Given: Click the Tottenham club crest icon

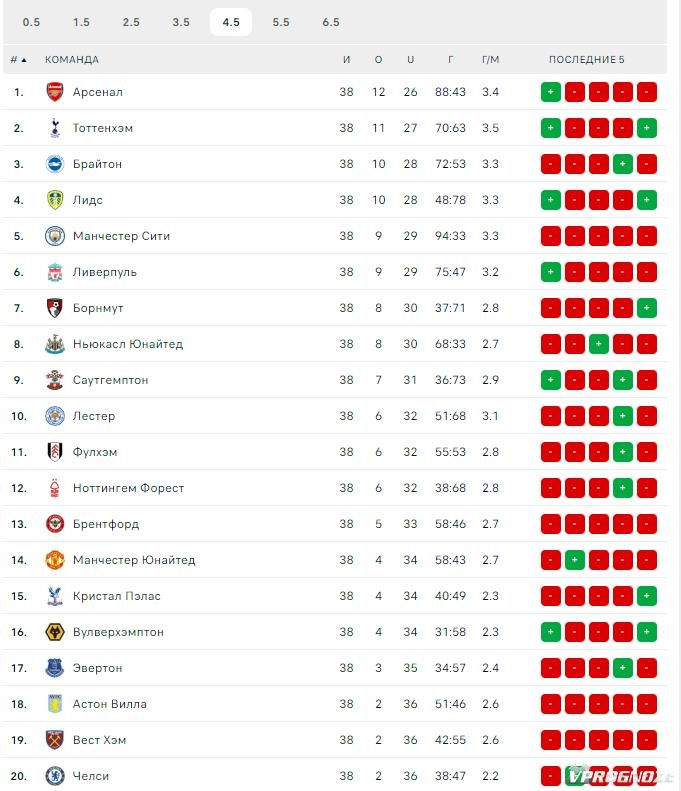Looking at the screenshot, I should point(54,128).
